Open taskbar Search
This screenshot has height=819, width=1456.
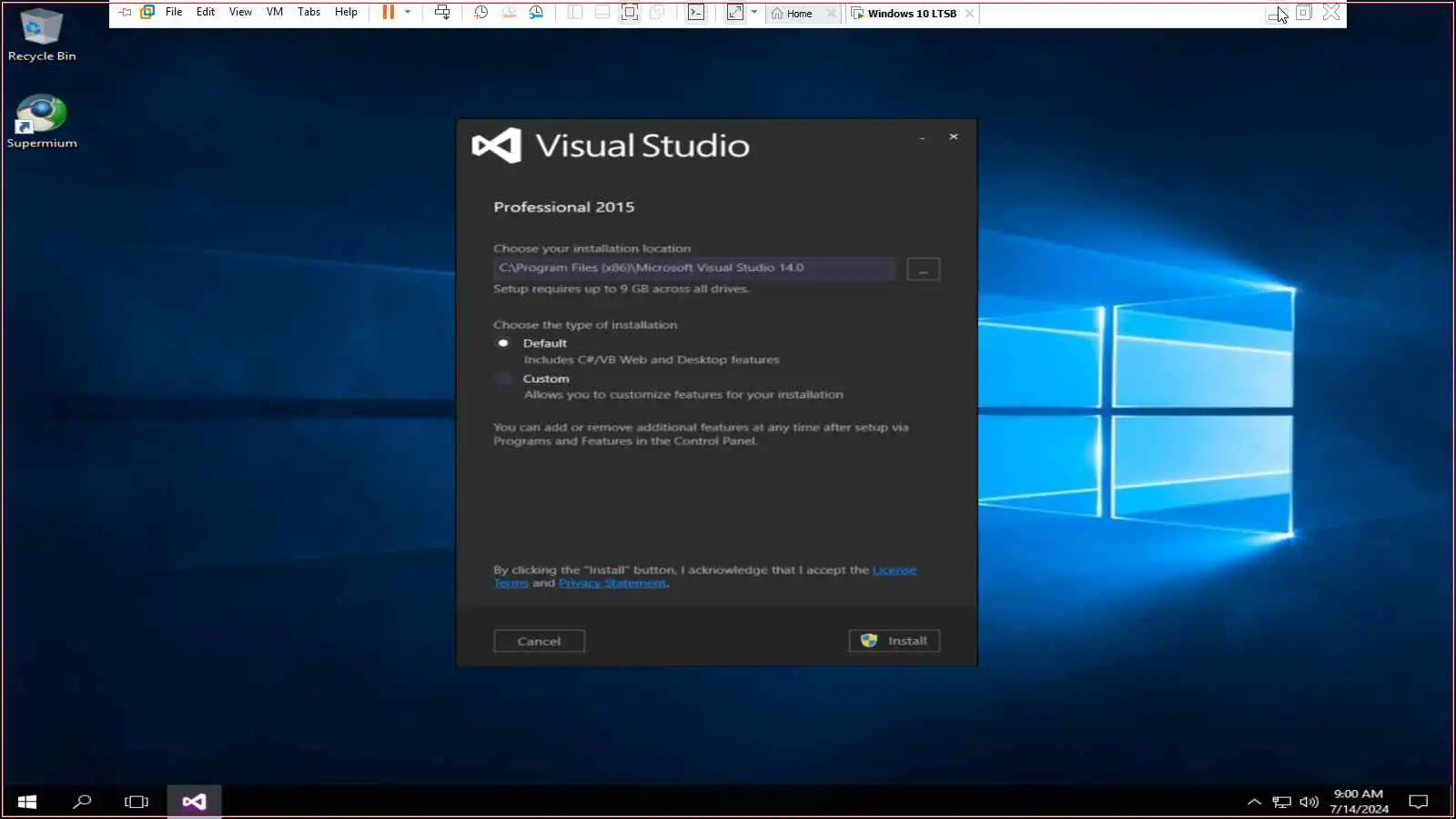(x=82, y=802)
